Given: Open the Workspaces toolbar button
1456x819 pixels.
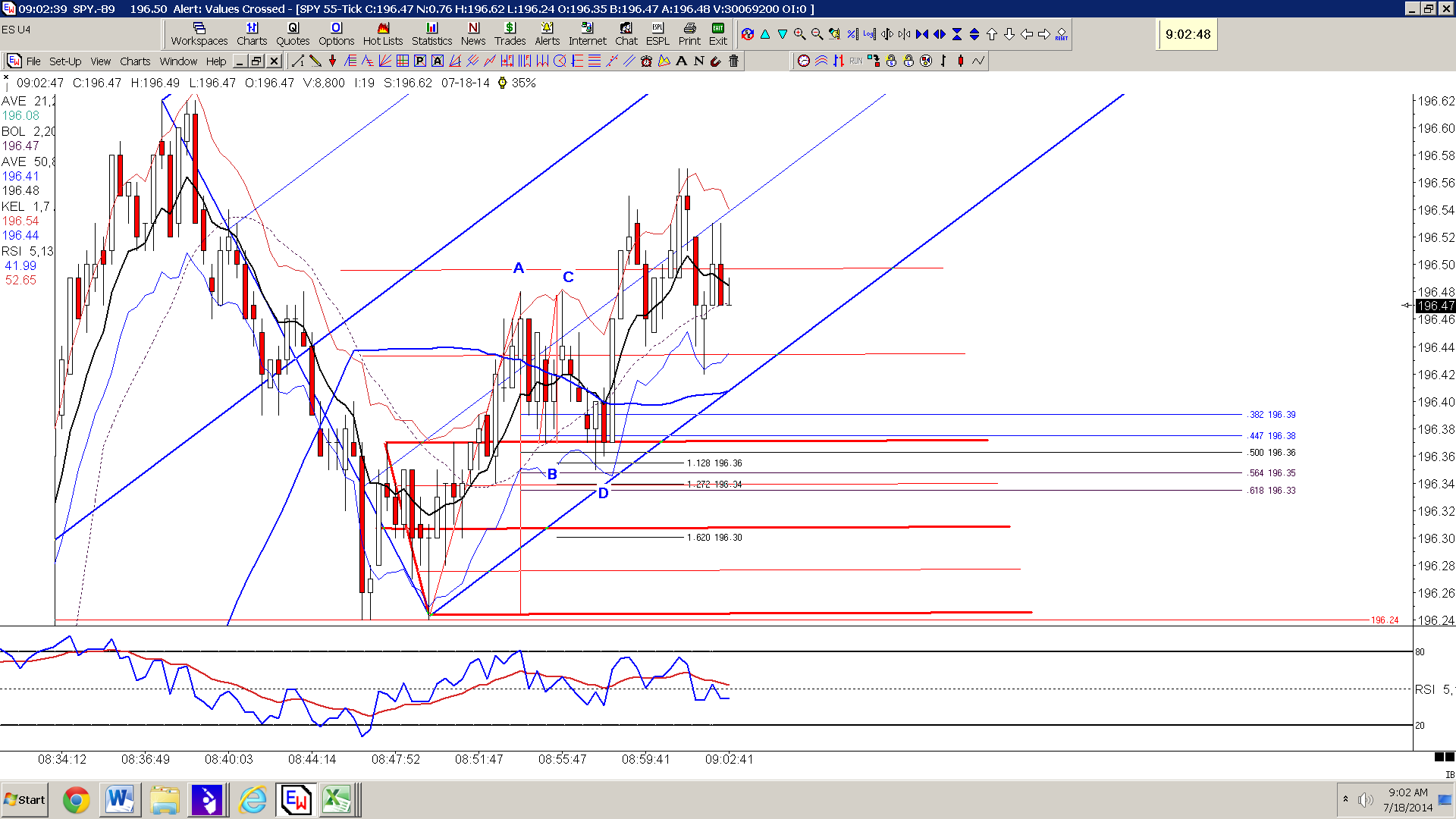Looking at the screenshot, I should point(199,34).
